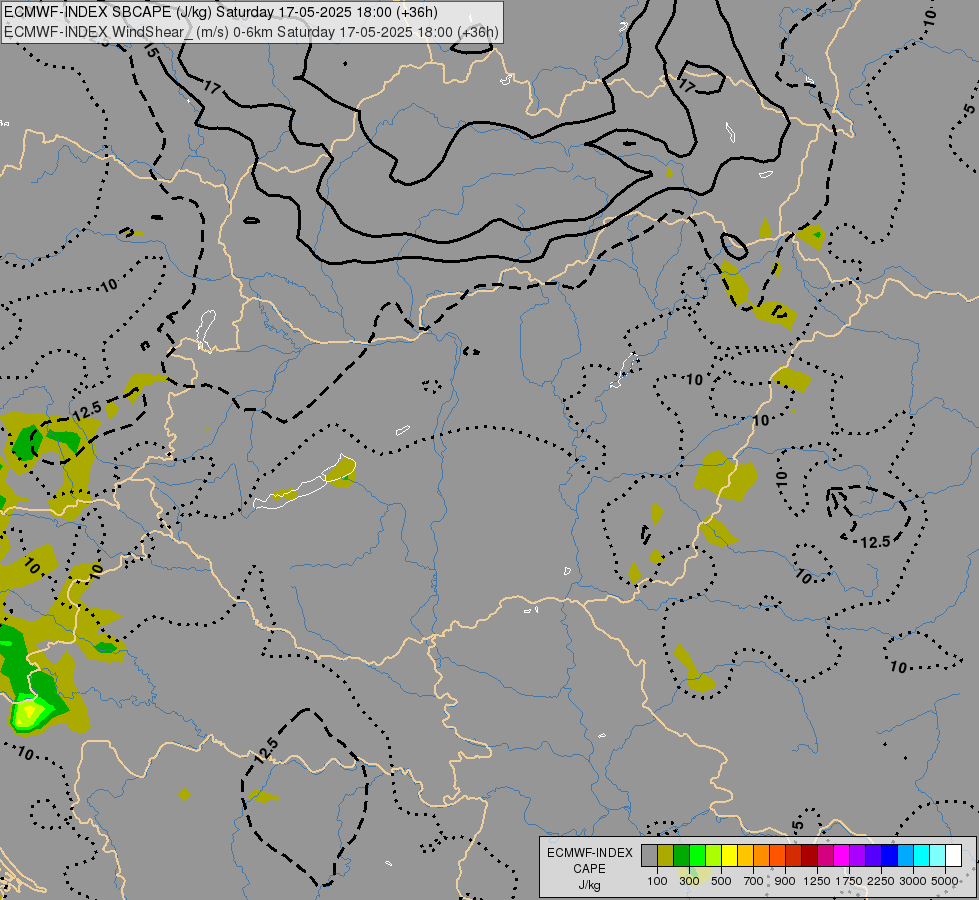
Task: Choose the pure blue legend swatch
Action: pyautogui.click(x=890, y=855)
